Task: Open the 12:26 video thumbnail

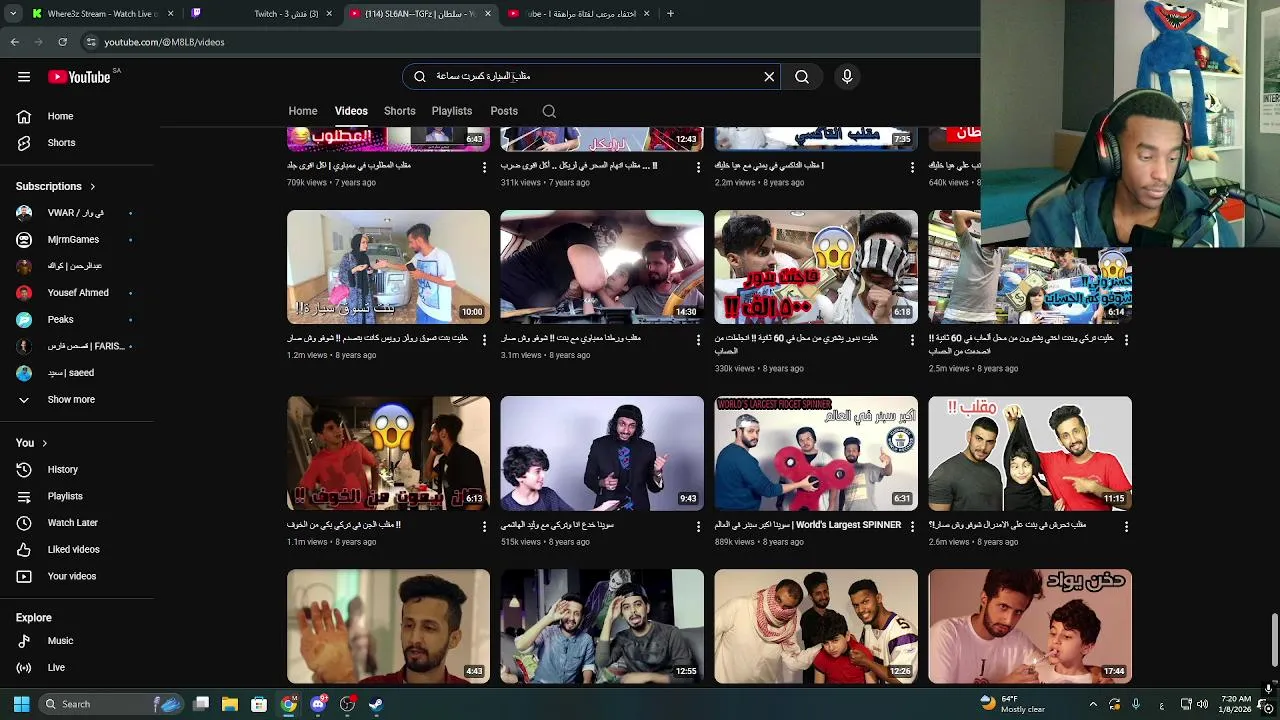Action: tap(816, 627)
